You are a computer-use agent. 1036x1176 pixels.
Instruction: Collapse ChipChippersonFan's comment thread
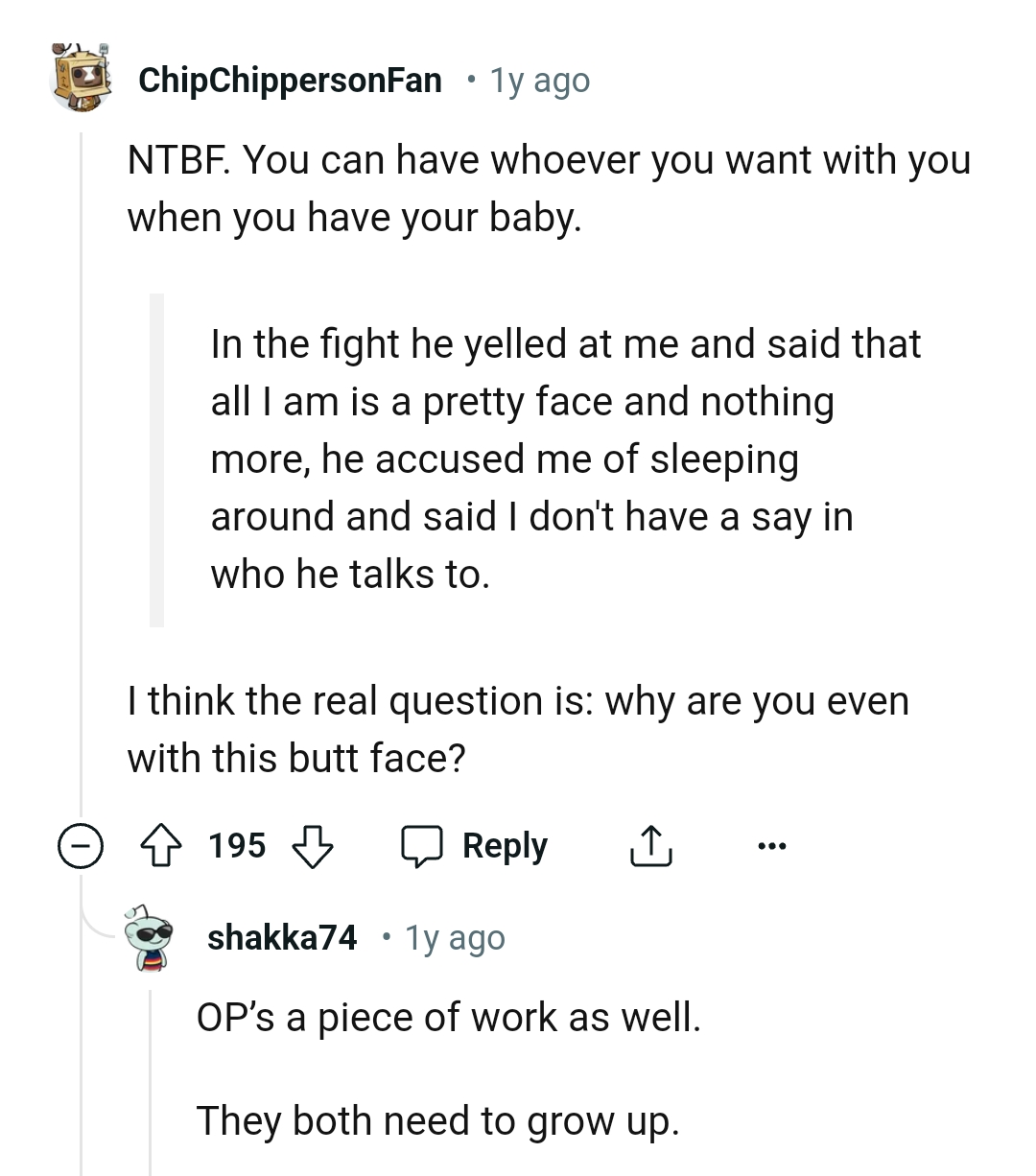[80, 845]
